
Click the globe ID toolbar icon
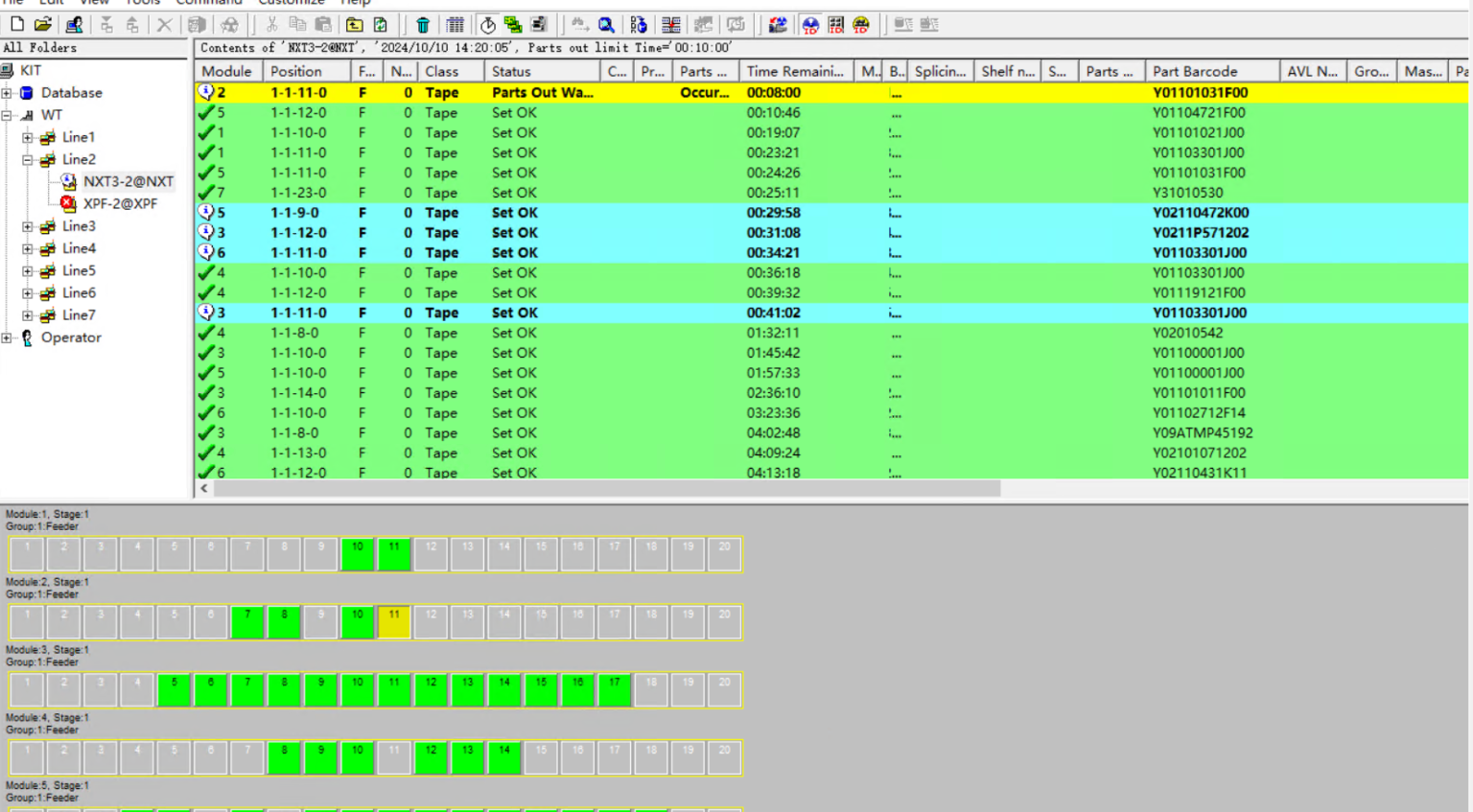[810, 24]
